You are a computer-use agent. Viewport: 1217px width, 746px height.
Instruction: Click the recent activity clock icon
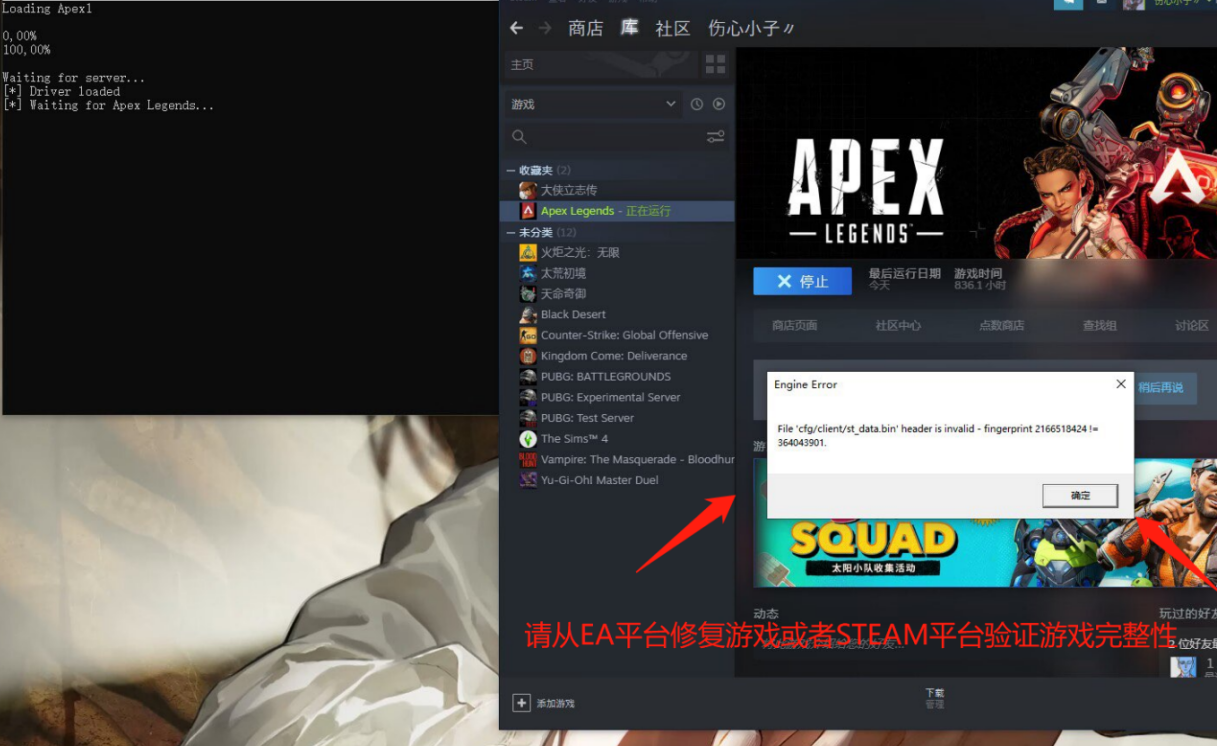coord(697,104)
